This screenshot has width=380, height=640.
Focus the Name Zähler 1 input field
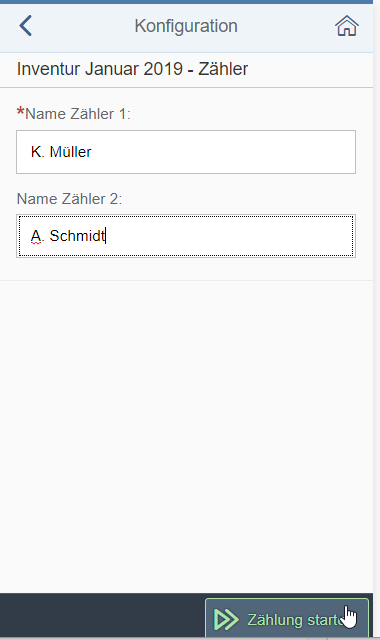[186, 152]
